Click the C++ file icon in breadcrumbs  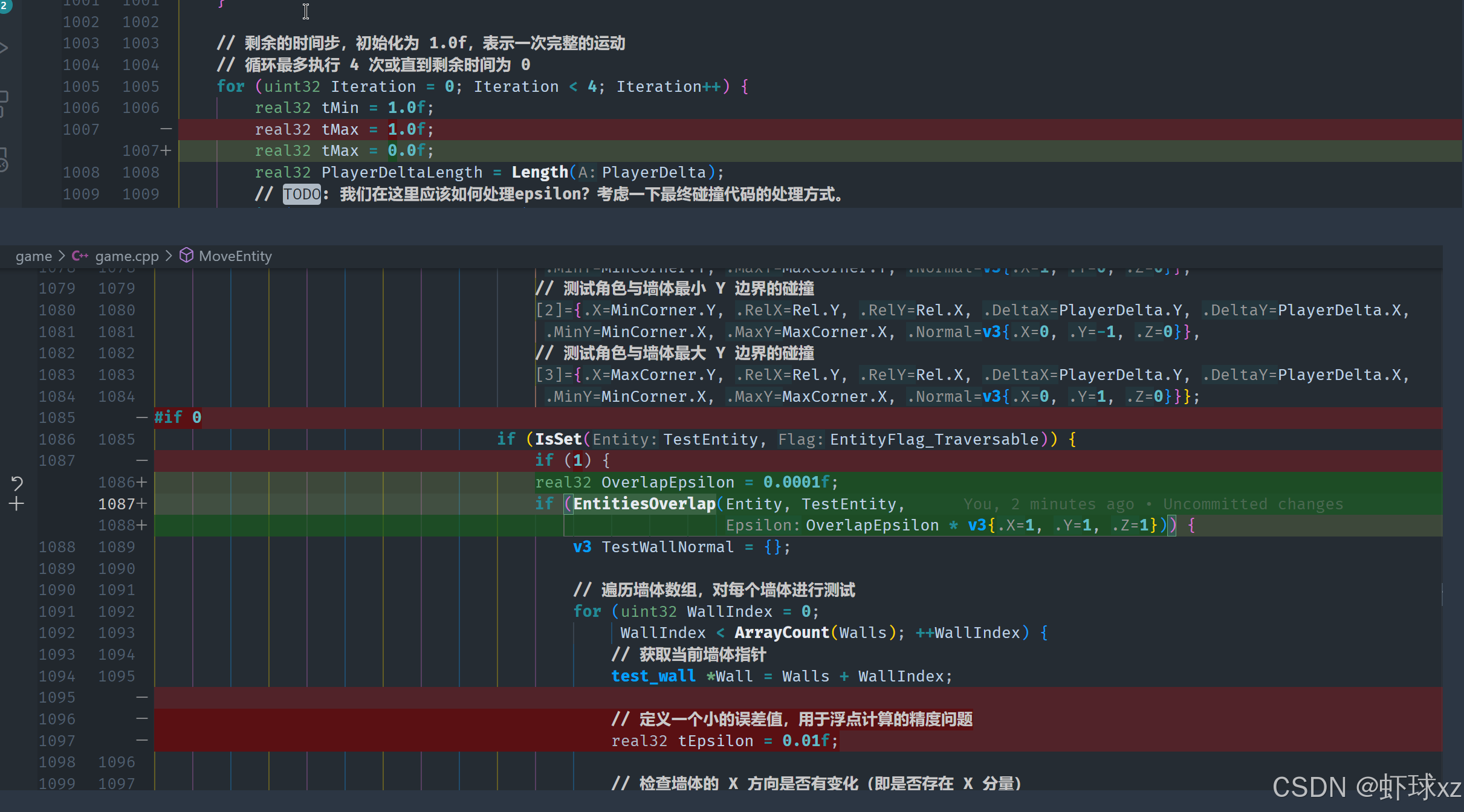[x=80, y=256]
